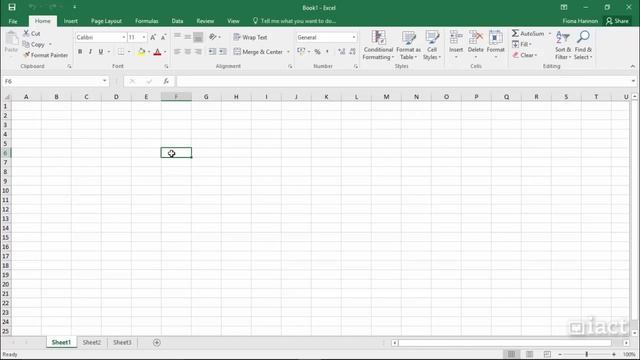Screen dimensions: 640x360
Task: Select the Sheet2 tab
Action: click(91, 342)
